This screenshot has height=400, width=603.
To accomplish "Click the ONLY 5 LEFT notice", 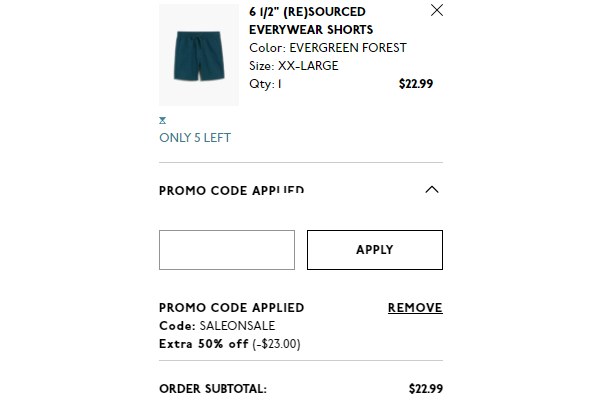I will [x=195, y=138].
